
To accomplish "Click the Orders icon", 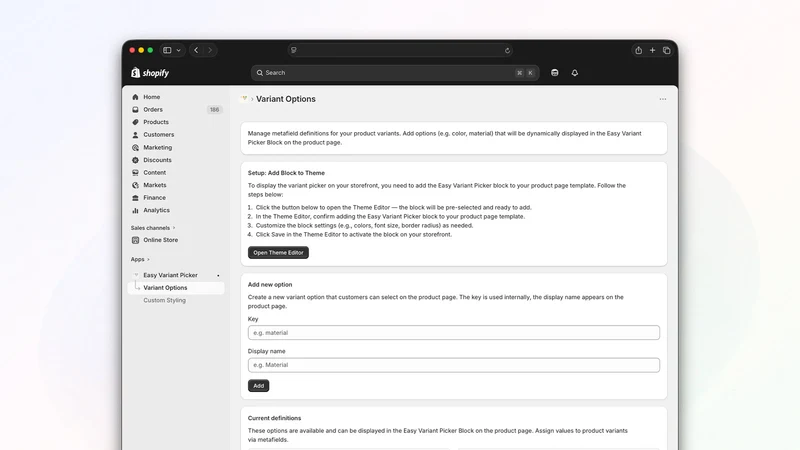I will point(135,110).
